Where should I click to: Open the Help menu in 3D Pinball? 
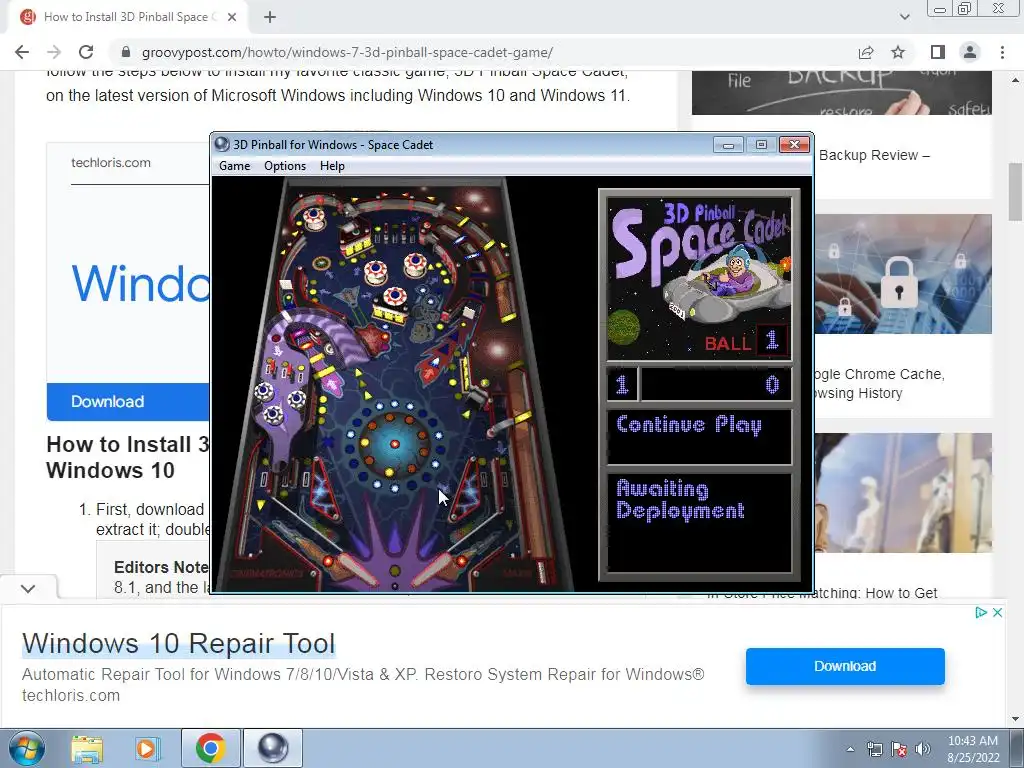(332, 166)
